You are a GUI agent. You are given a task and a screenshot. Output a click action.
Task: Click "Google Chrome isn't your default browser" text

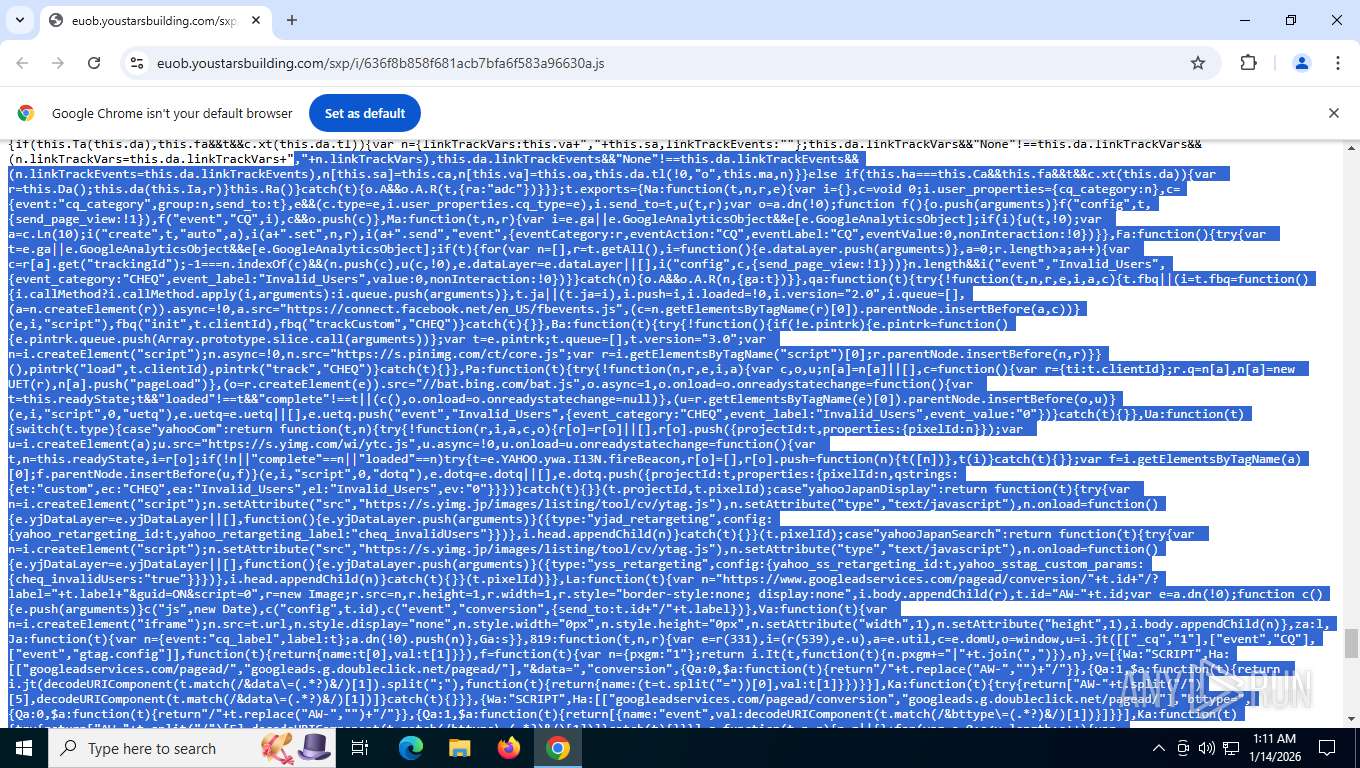point(172,113)
